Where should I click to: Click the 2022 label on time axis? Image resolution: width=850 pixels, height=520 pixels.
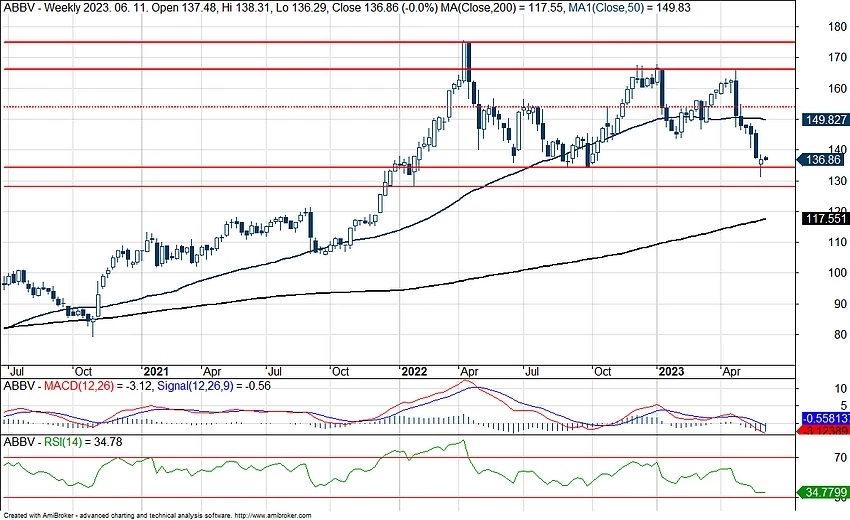[414, 371]
